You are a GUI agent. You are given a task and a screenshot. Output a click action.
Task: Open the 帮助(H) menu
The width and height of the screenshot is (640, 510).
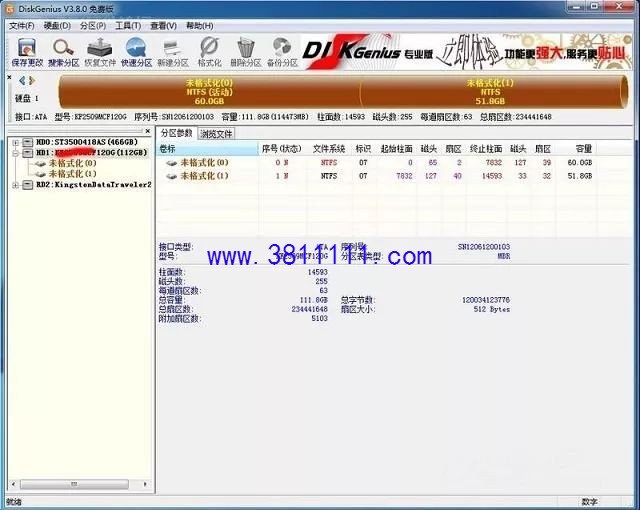pyautogui.click(x=200, y=26)
